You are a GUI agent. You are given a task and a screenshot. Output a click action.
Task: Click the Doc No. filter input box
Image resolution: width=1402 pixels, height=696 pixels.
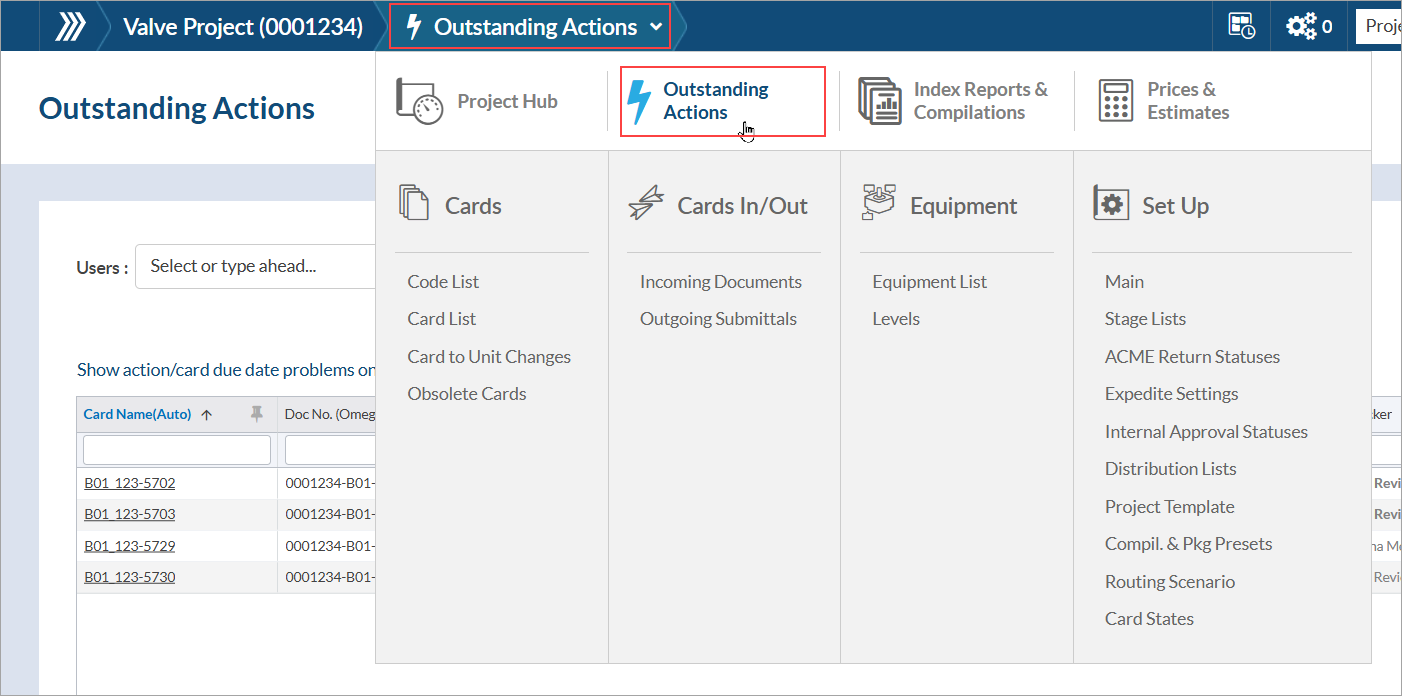(x=330, y=450)
